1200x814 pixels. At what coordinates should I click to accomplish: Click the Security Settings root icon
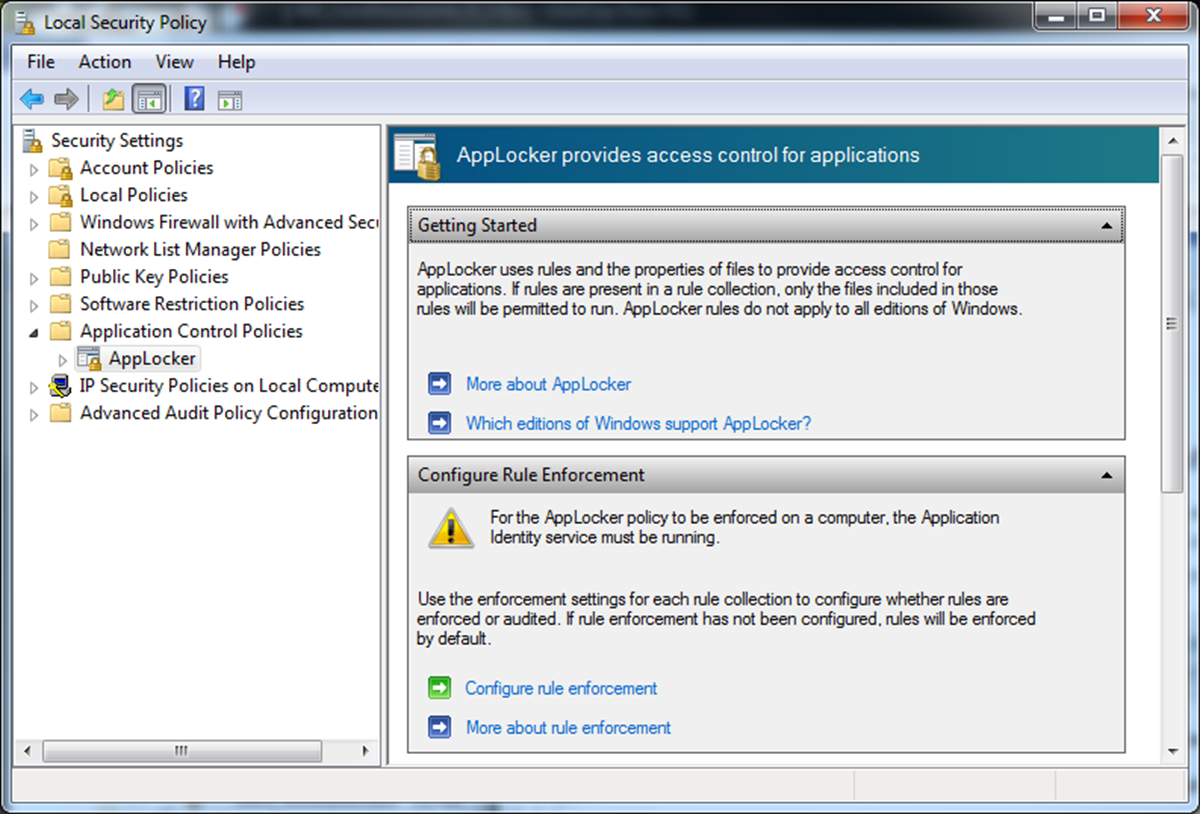[x=34, y=141]
